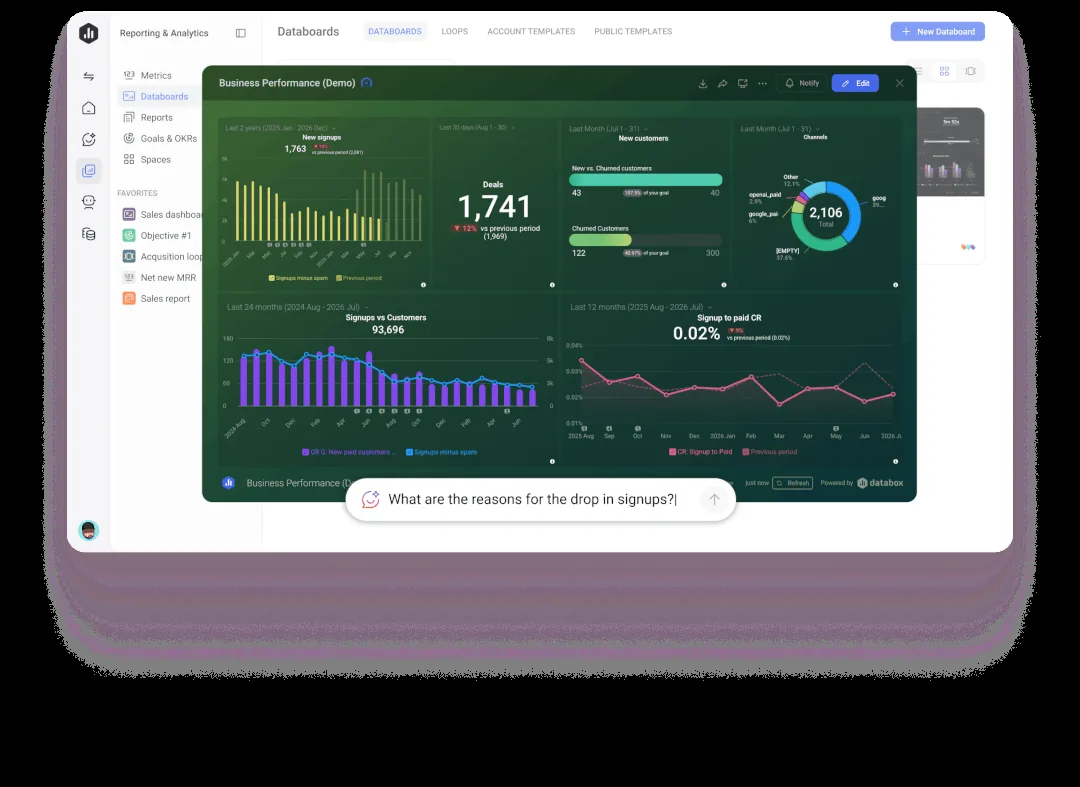Open databoard in presentation screen mode
The height and width of the screenshot is (787, 1080).
point(742,83)
